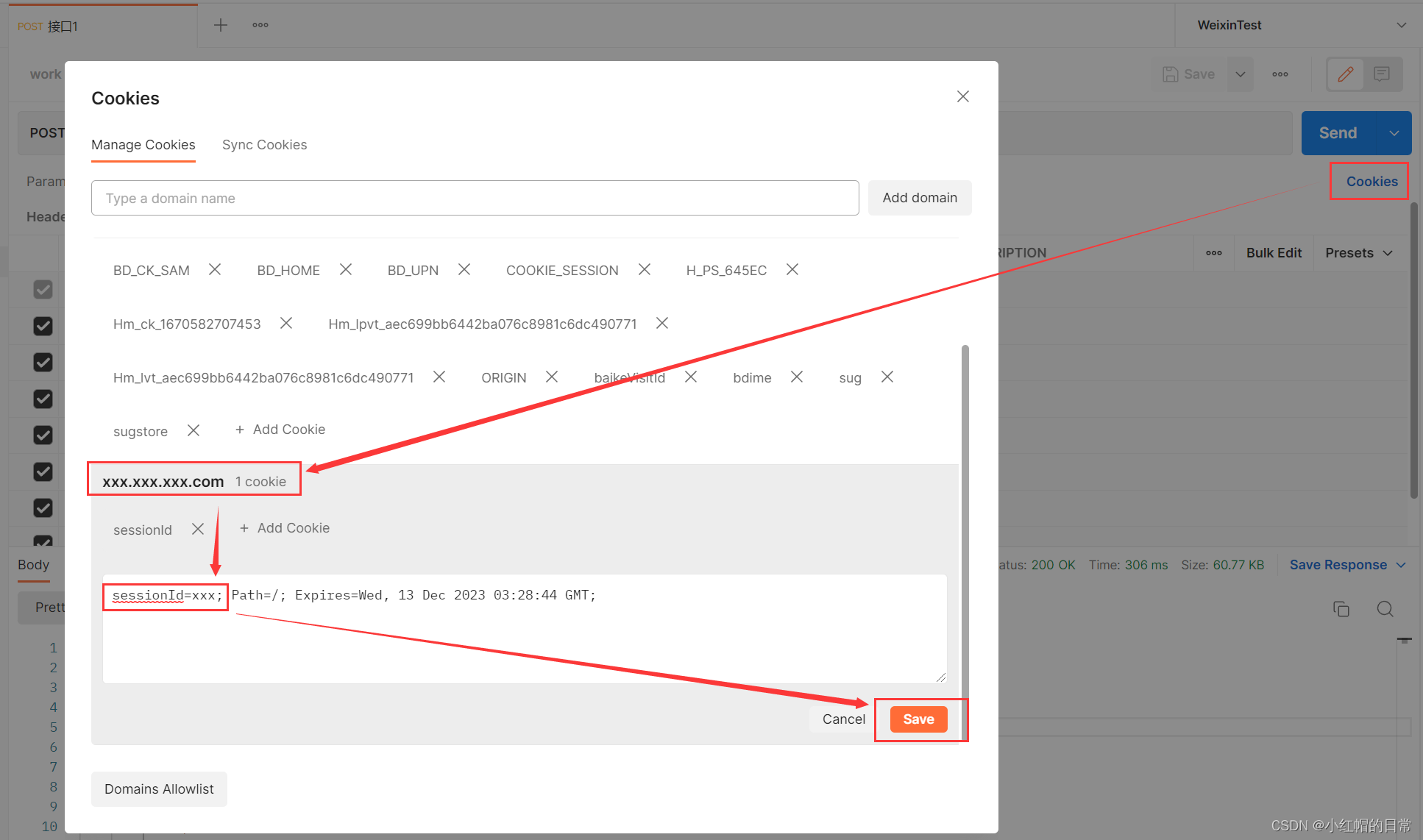Delete the sessionId cookie
The image size is (1423, 840).
click(x=198, y=530)
